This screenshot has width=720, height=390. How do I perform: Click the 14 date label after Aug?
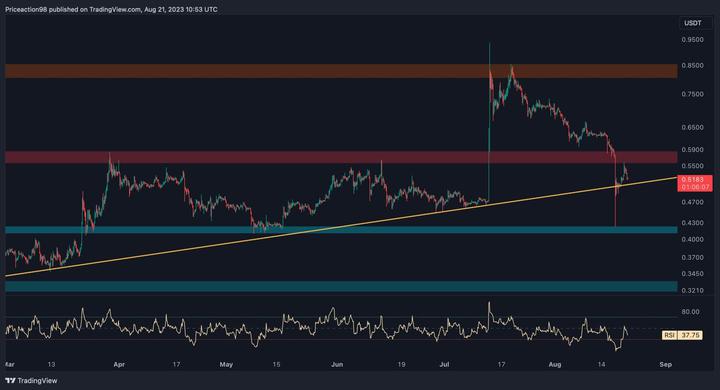pyautogui.click(x=602, y=365)
